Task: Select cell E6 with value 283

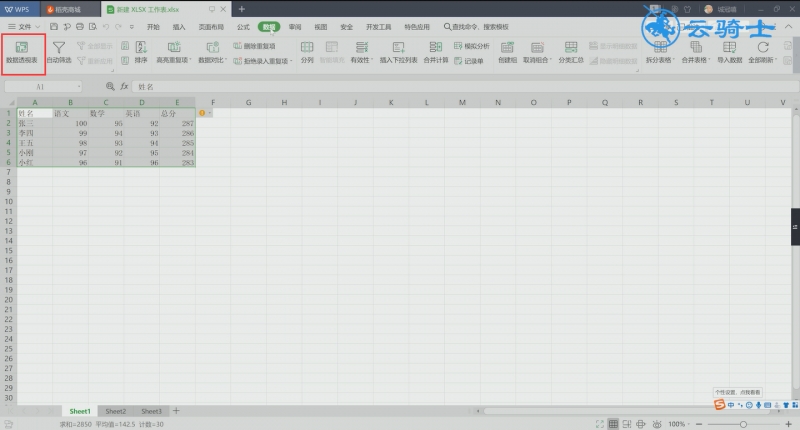Action: click(x=177, y=162)
